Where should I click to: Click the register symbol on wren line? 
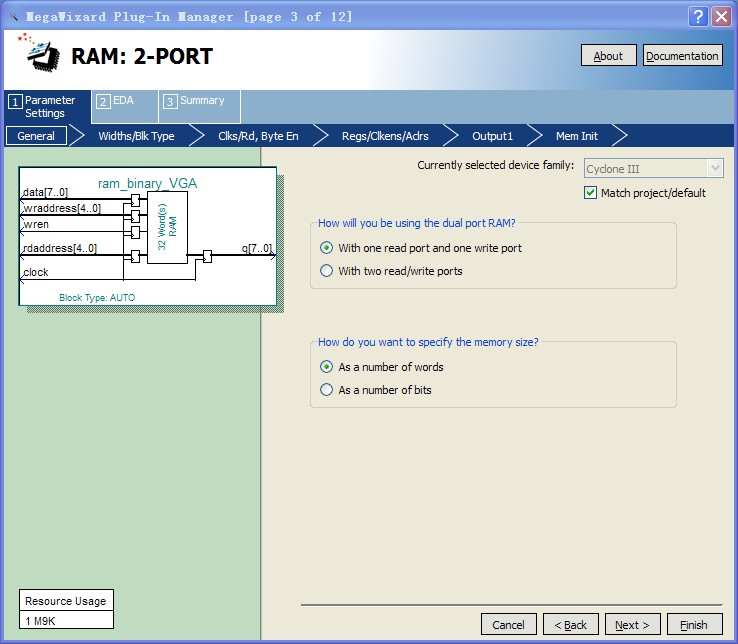136,233
